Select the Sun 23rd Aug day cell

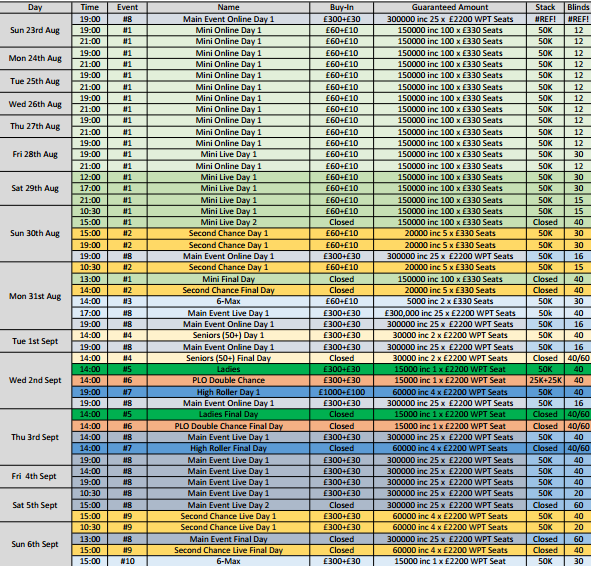(35, 30)
